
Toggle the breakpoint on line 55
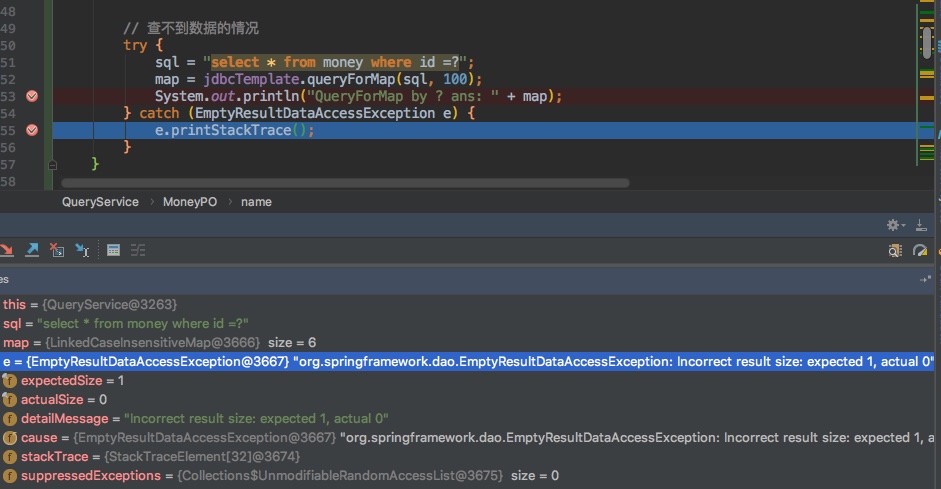click(x=32, y=130)
